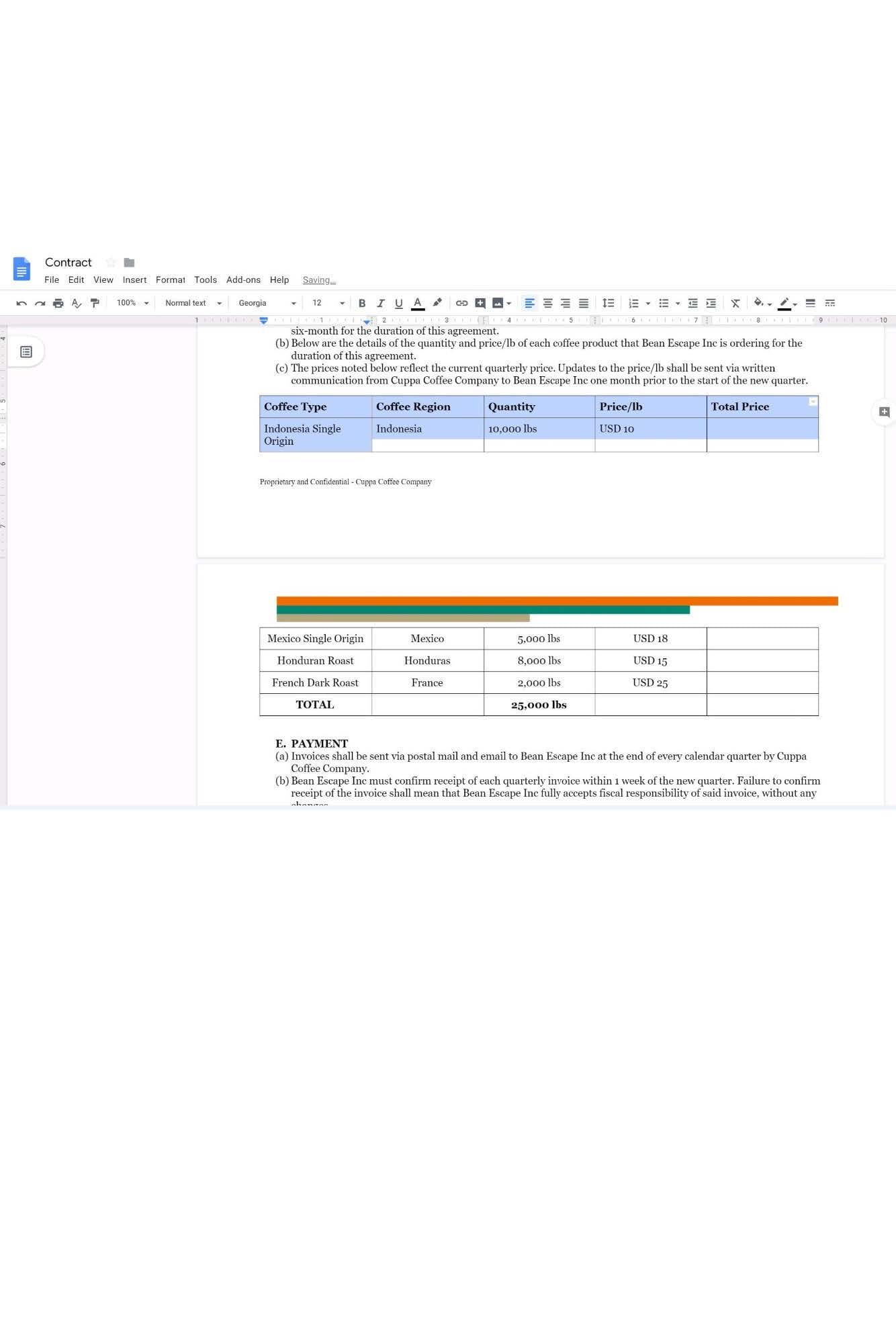Open the Add-ons menu

pos(243,279)
